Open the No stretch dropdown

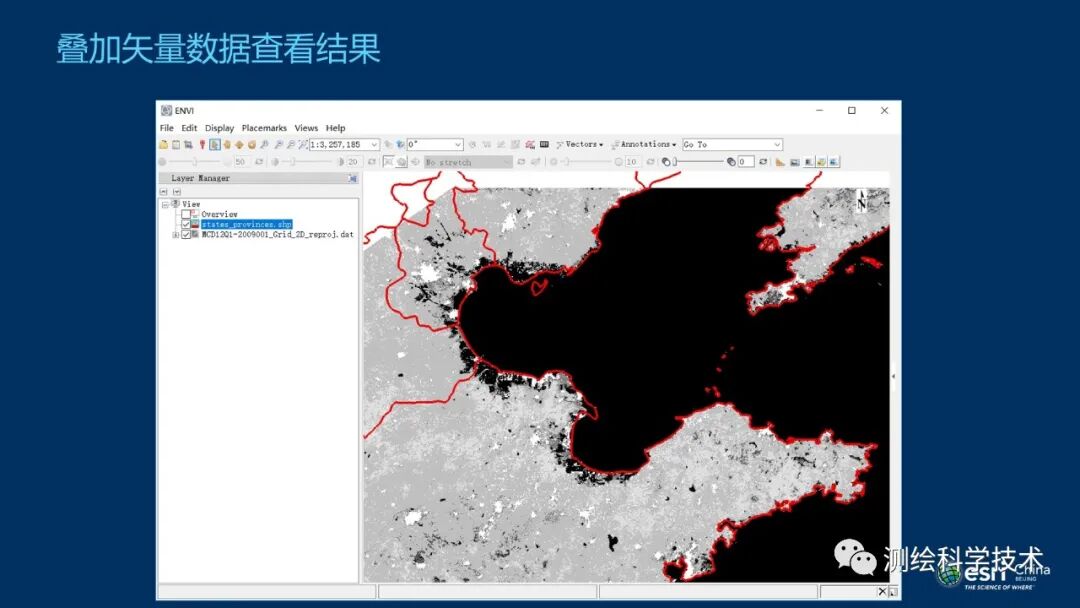[507, 162]
